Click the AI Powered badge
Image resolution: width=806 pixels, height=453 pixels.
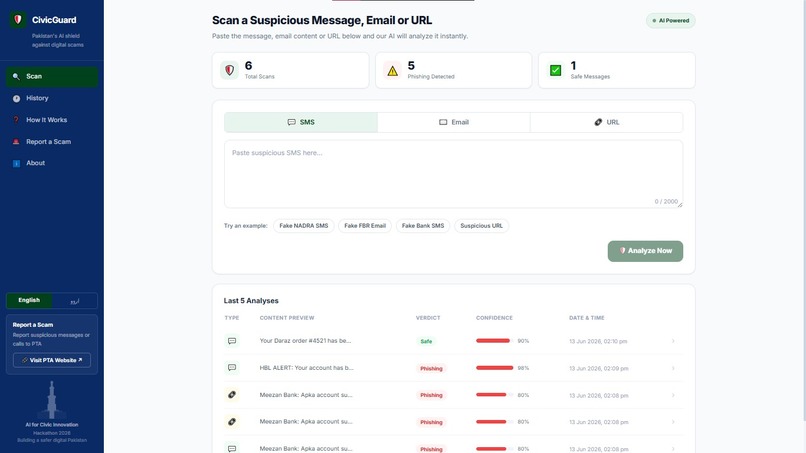point(671,21)
